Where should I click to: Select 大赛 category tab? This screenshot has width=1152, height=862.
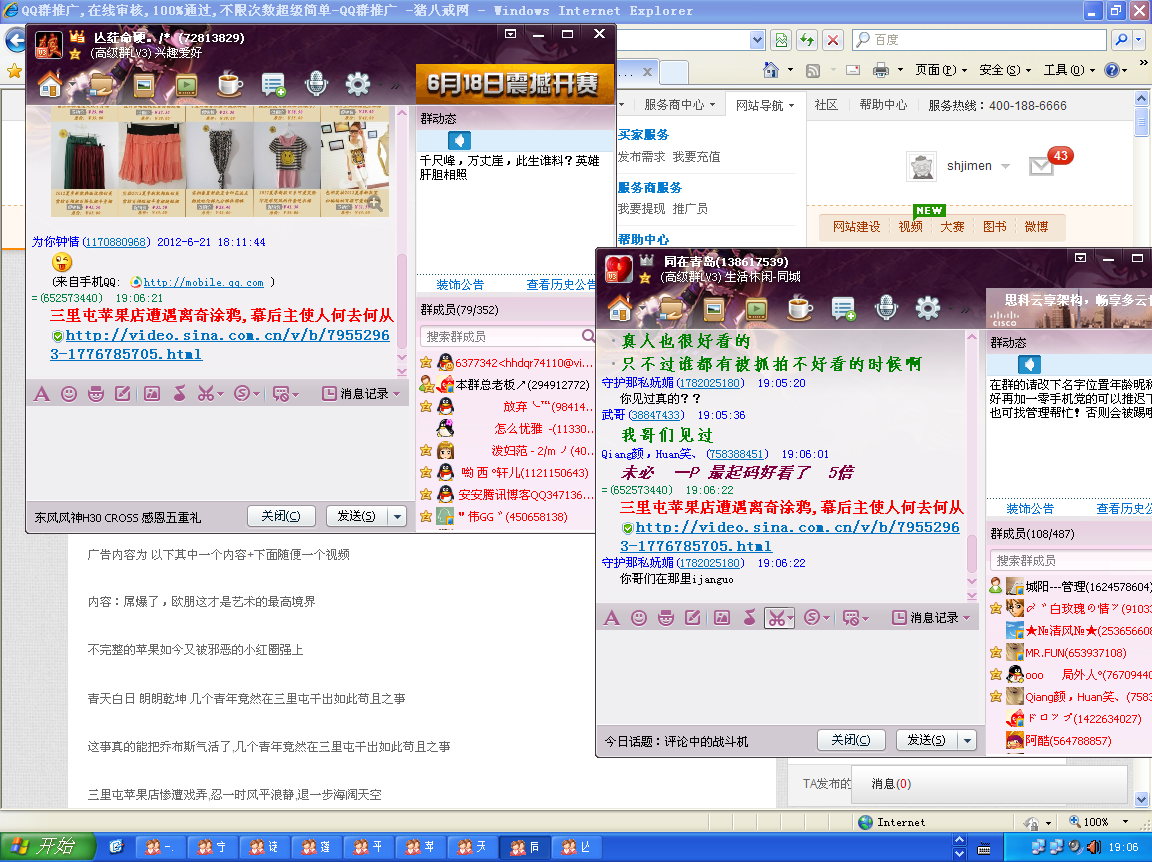(x=952, y=227)
